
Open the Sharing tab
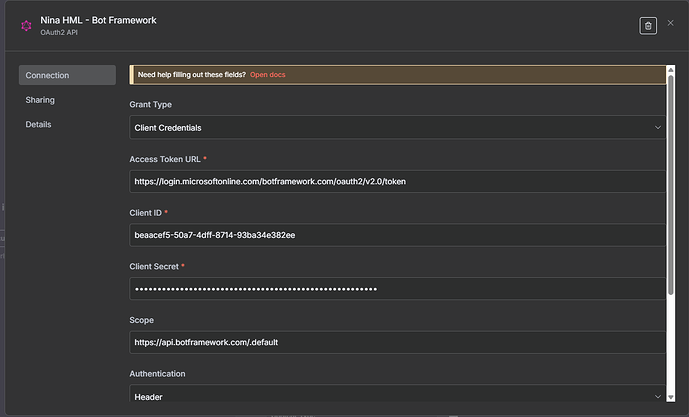pos(40,100)
